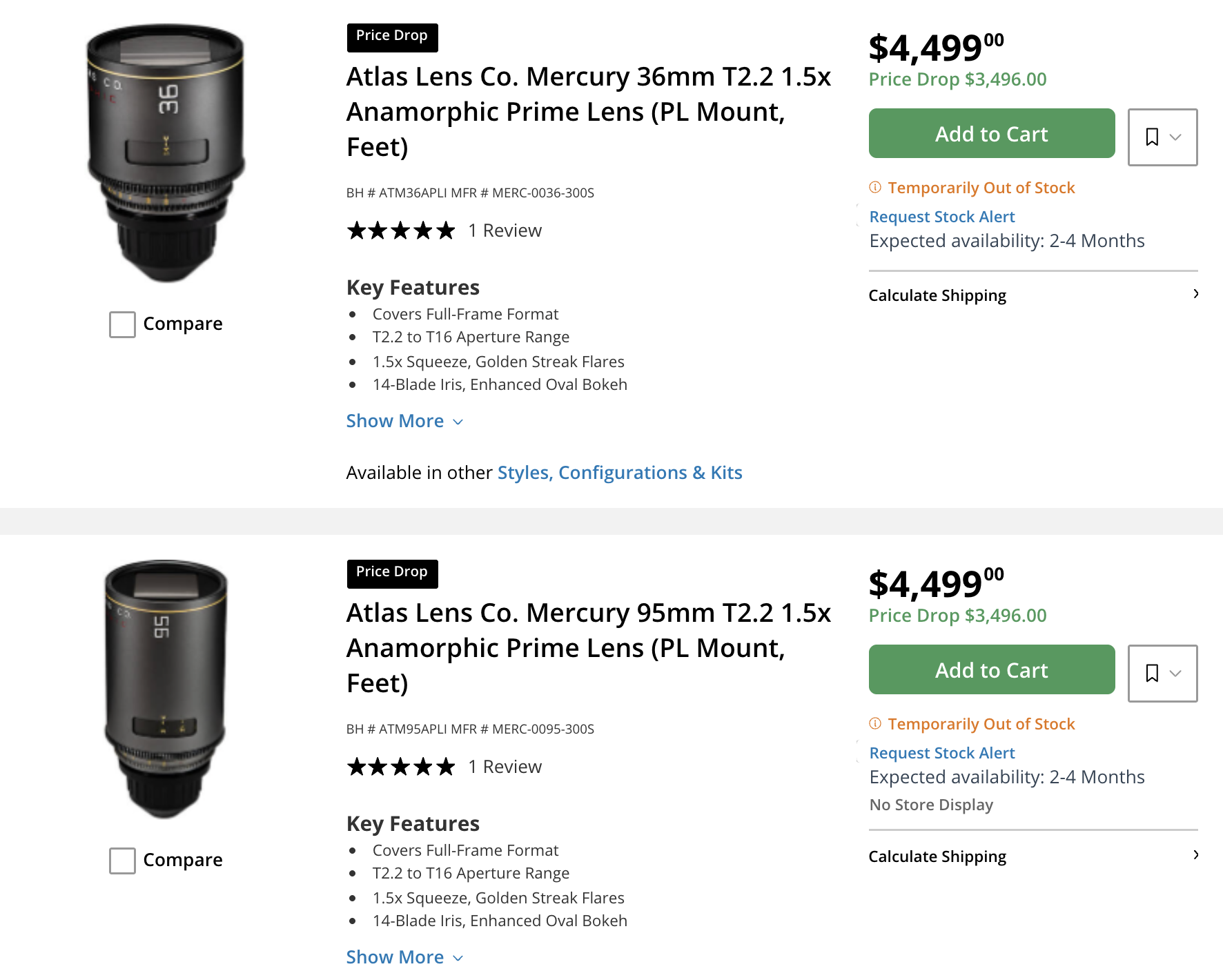Expand Show More for 95mm key features
1223x980 pixels.
[x=404, y=957]
